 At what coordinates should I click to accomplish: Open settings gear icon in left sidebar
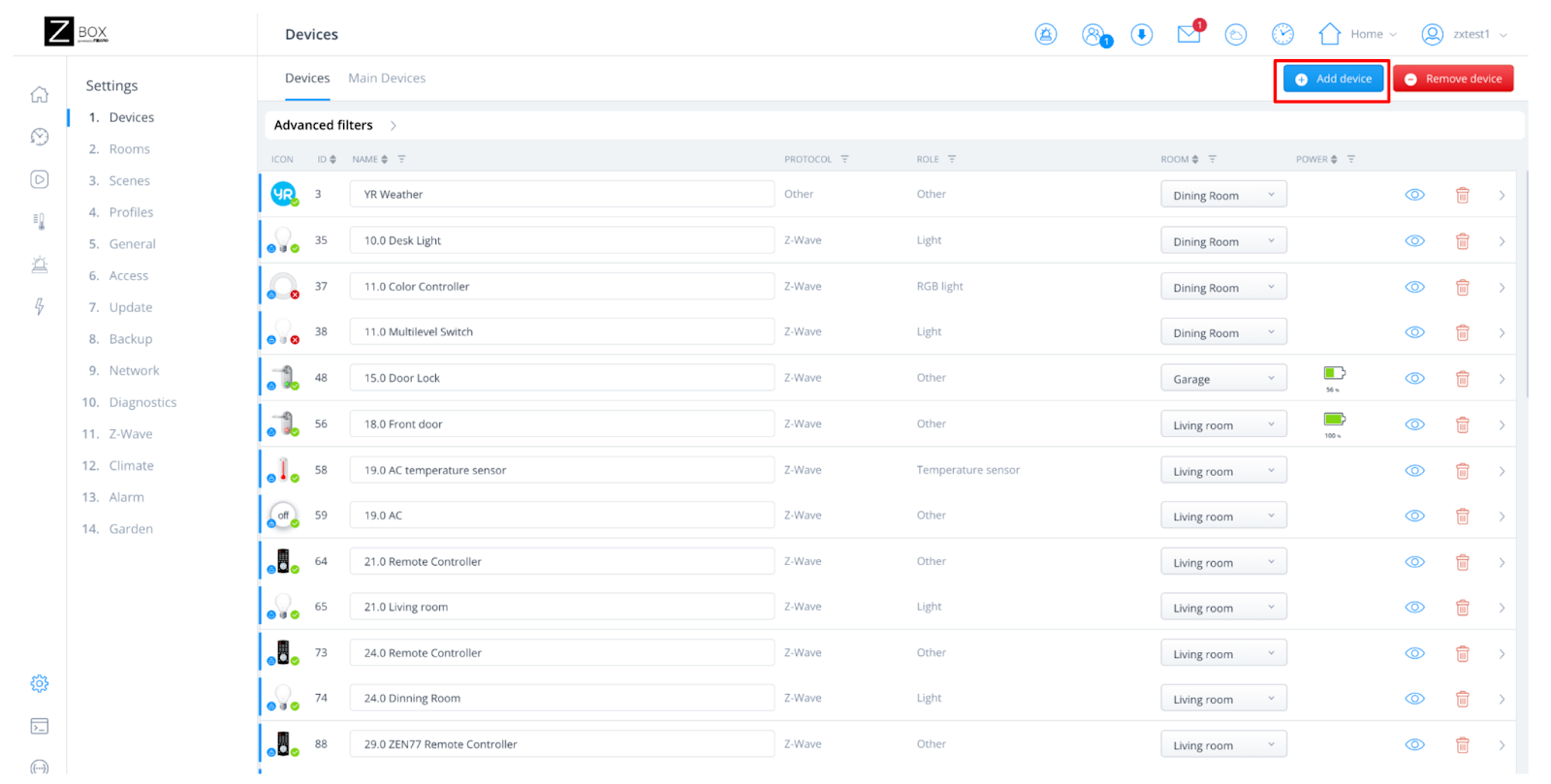click(x=39, y=683)
